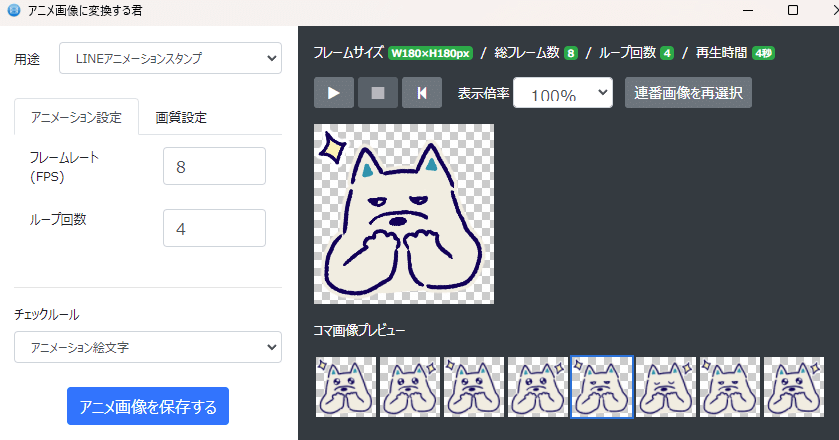Viewport: 839px width, 440px height.
Task: Rewind animation to first frame
Action: pos(422,93)
